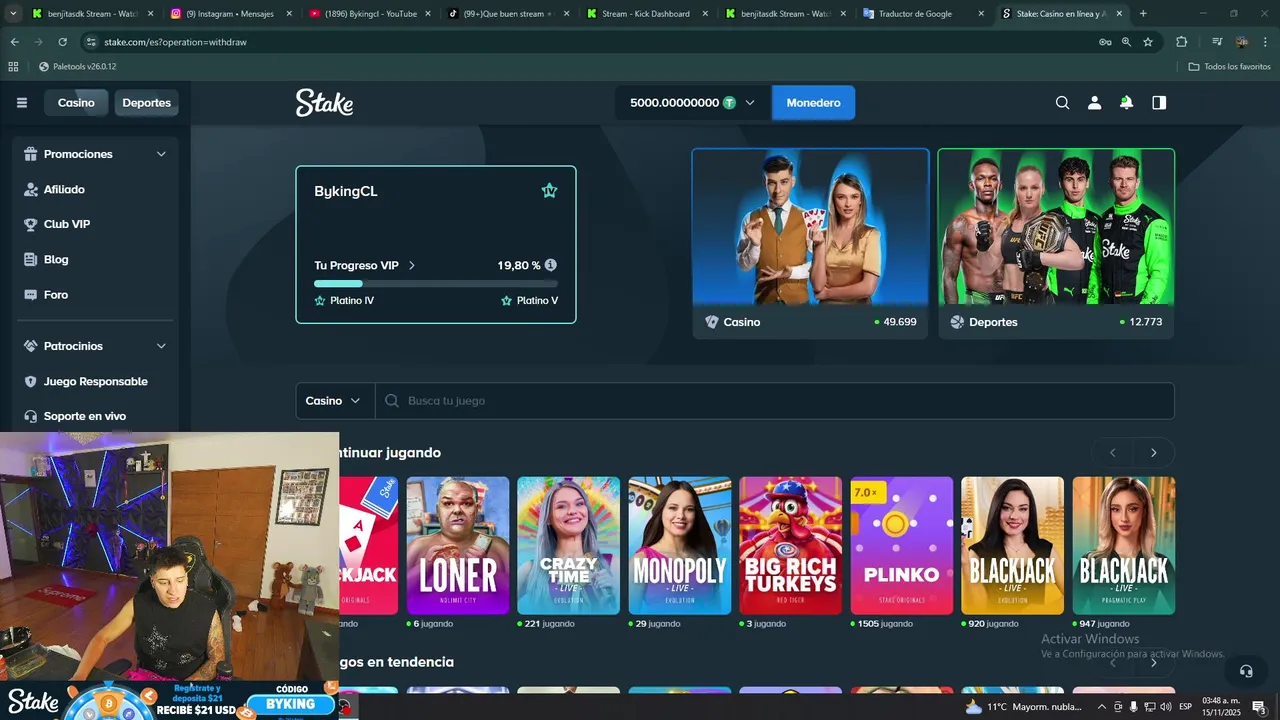Click the VIP star icon by BykingCL
This screenshot has height=720, width=1280.
549,191
